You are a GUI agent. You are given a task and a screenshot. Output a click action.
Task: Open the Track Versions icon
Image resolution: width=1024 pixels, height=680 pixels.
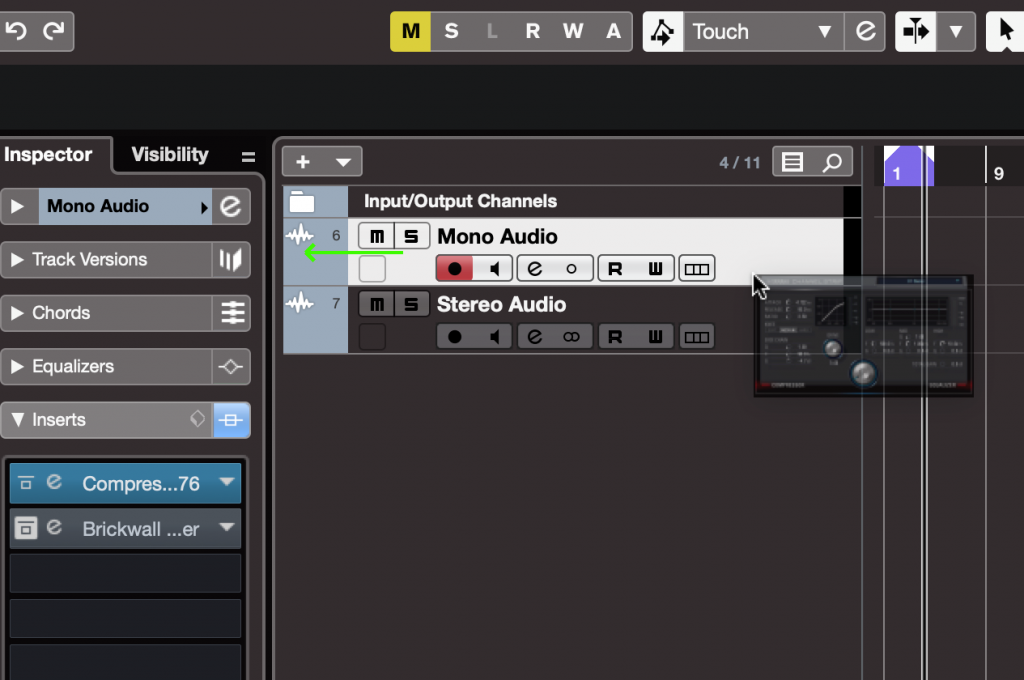[x=231, y=259]
